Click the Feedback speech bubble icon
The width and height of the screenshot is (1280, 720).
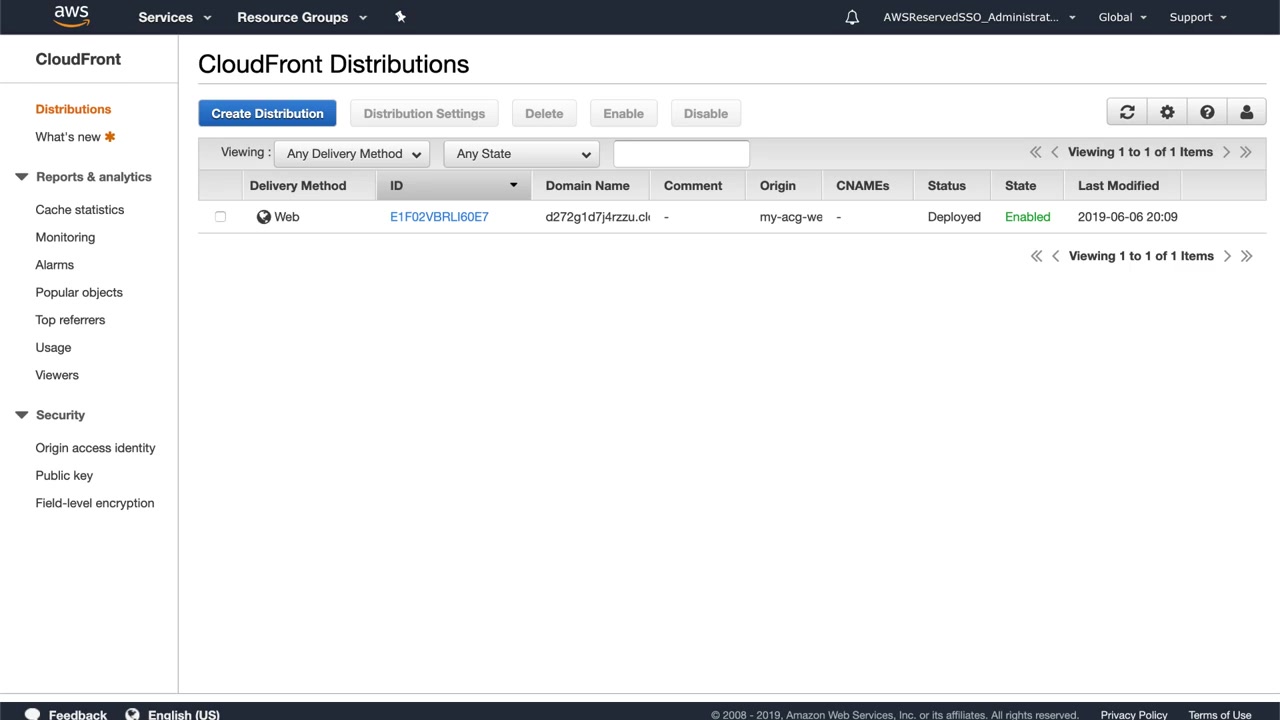tap(32, 714)
